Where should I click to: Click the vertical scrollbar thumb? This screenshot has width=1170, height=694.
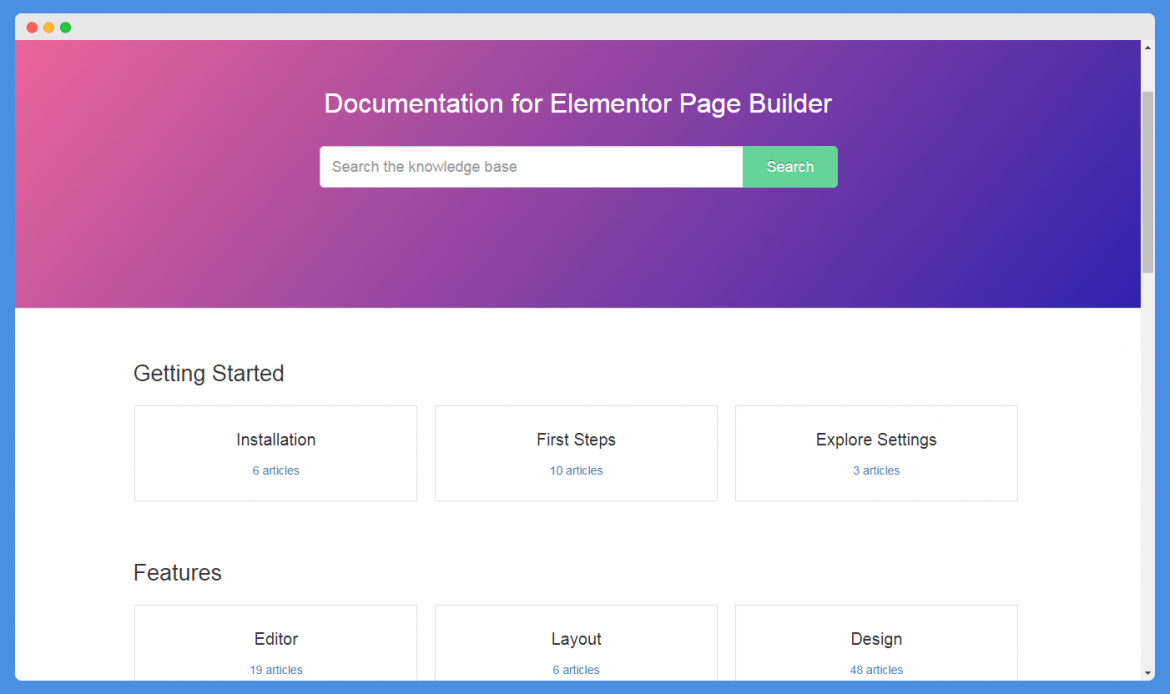coord(1148,182)
